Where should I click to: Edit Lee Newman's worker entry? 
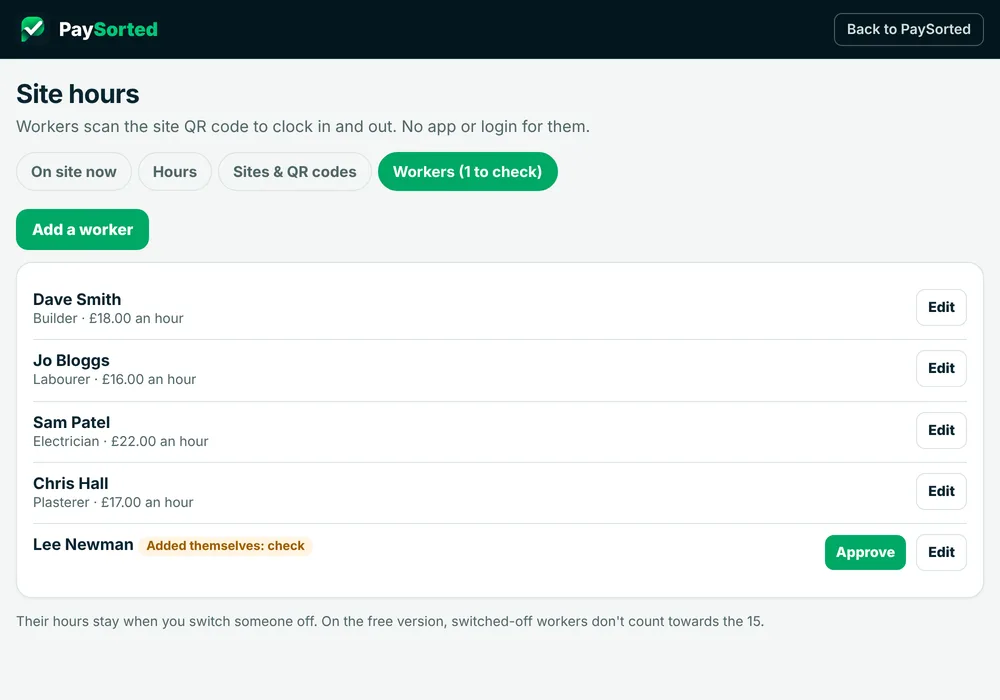point(941,552)
